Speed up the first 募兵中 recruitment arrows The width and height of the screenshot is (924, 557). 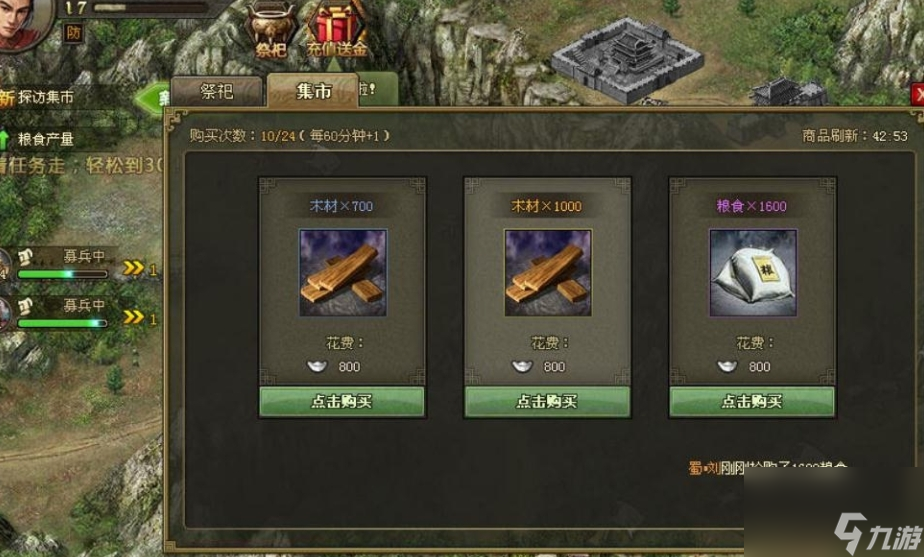click(x=134, y=268)
